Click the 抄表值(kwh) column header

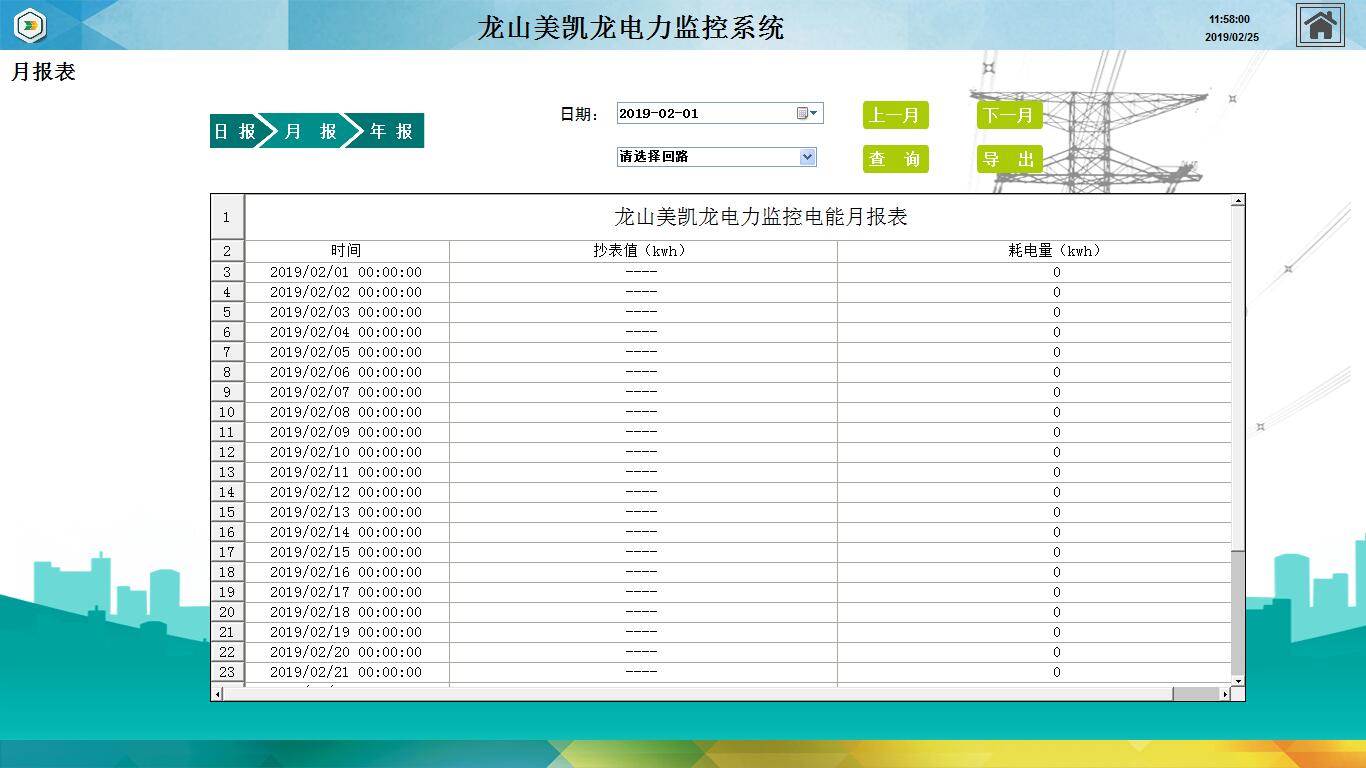pyautogui.click(x=641, y=251)
